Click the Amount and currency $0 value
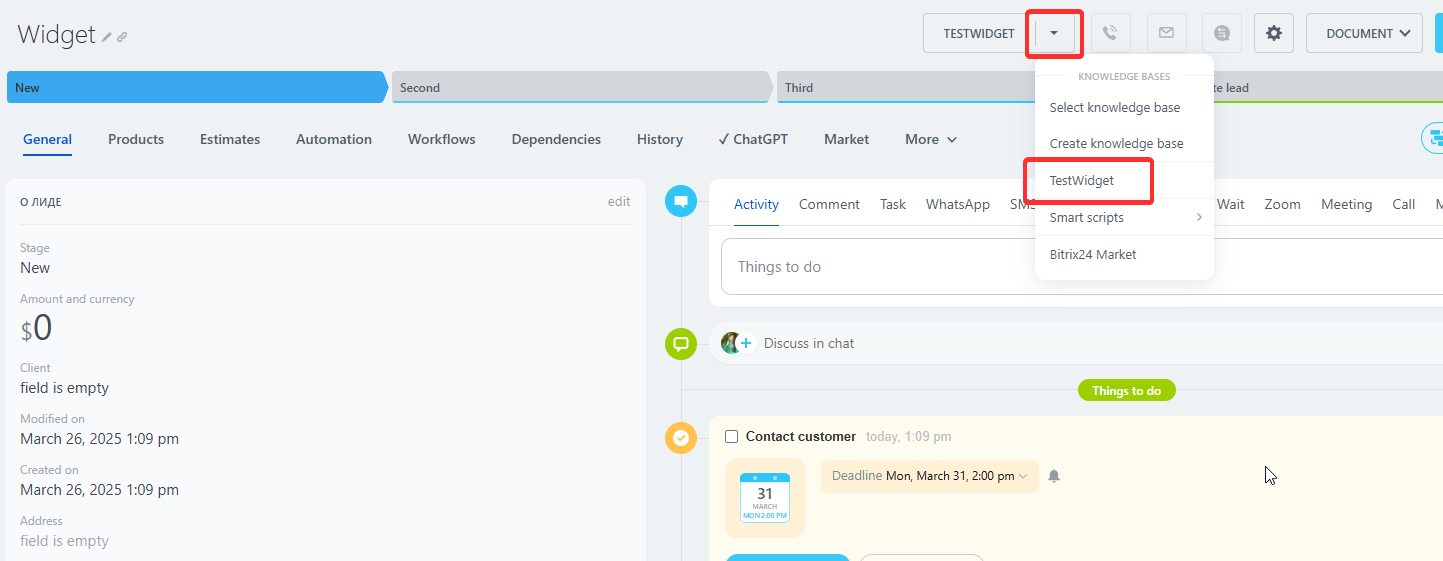The width and height of the screenshot is (1443, 561). tap(36, 328)
